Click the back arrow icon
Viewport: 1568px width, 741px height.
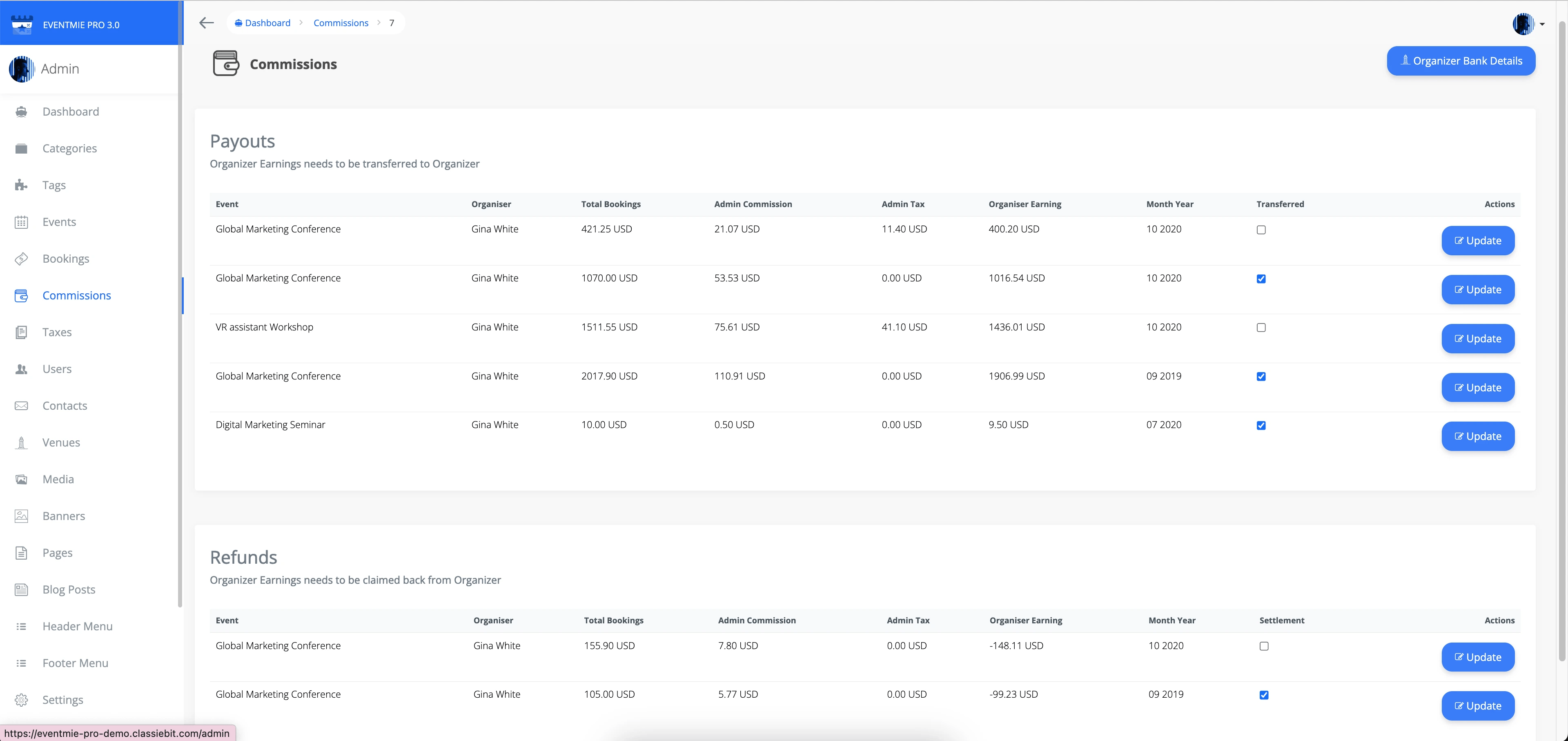click(206, 23)
